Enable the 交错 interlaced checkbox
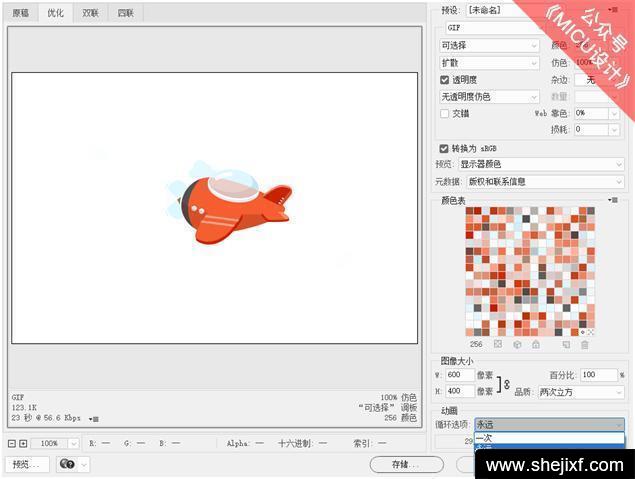The image size is (635, 479). (445, 113)
